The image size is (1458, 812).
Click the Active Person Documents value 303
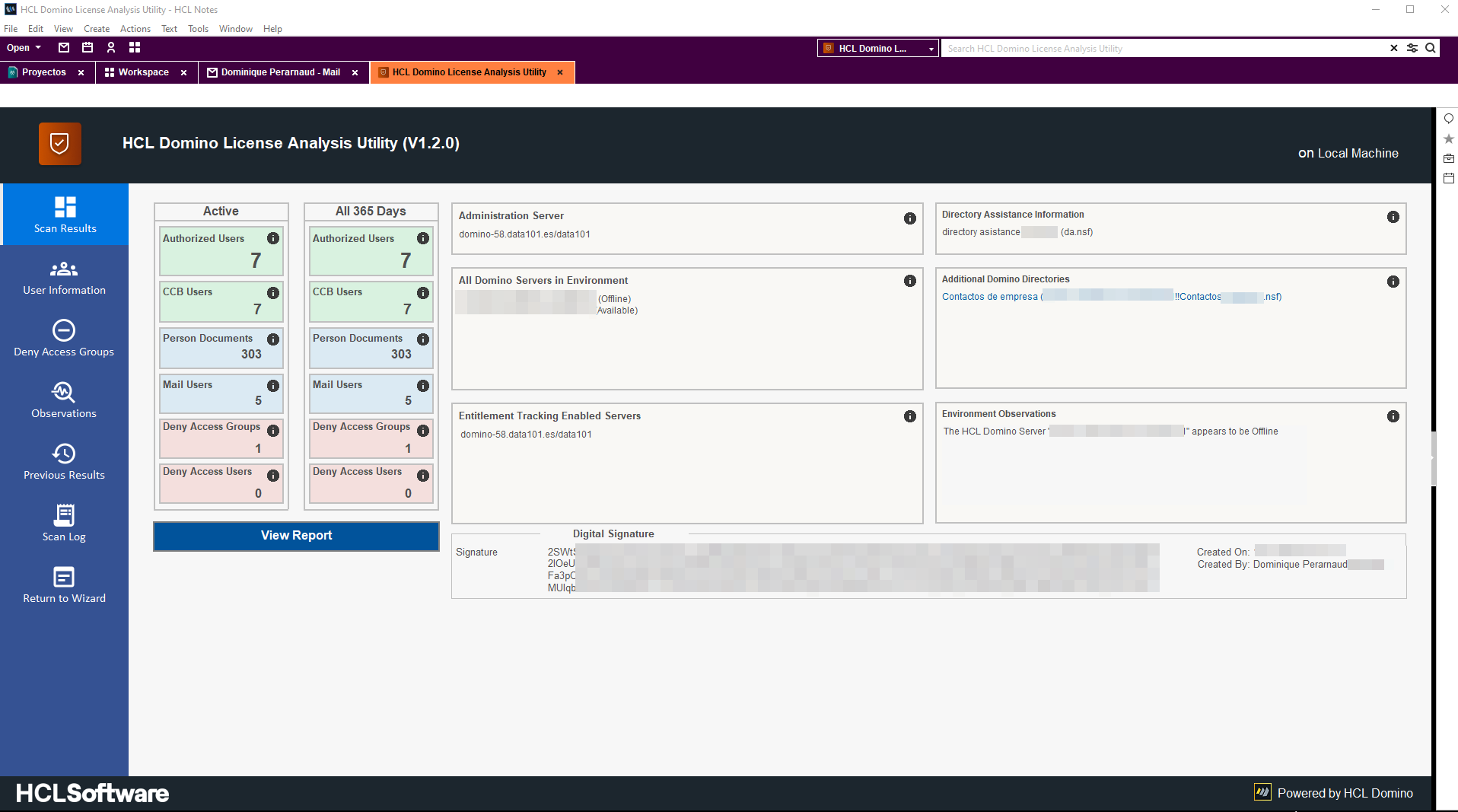251,355
